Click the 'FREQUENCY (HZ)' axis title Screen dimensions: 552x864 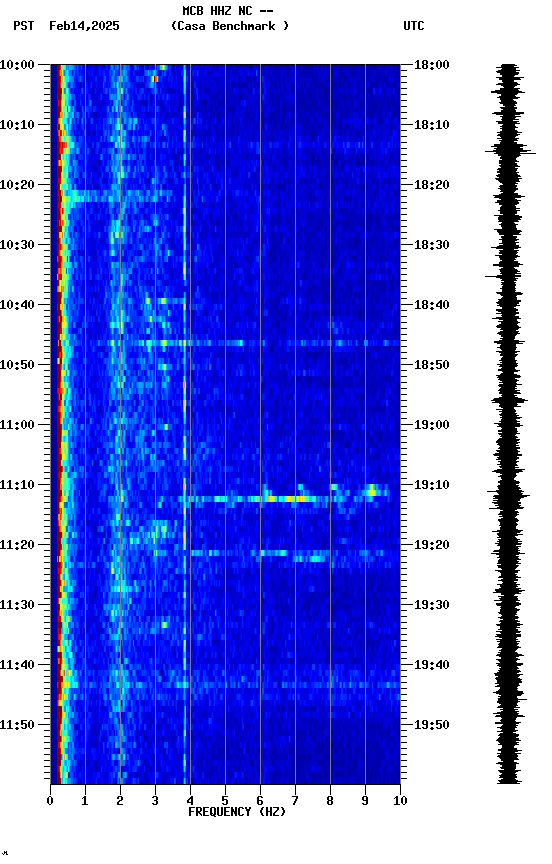[x=237, y=812]
